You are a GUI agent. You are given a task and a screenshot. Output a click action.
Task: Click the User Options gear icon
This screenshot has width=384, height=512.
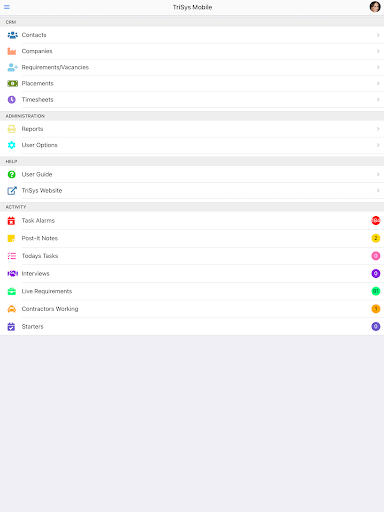point(12,145)
